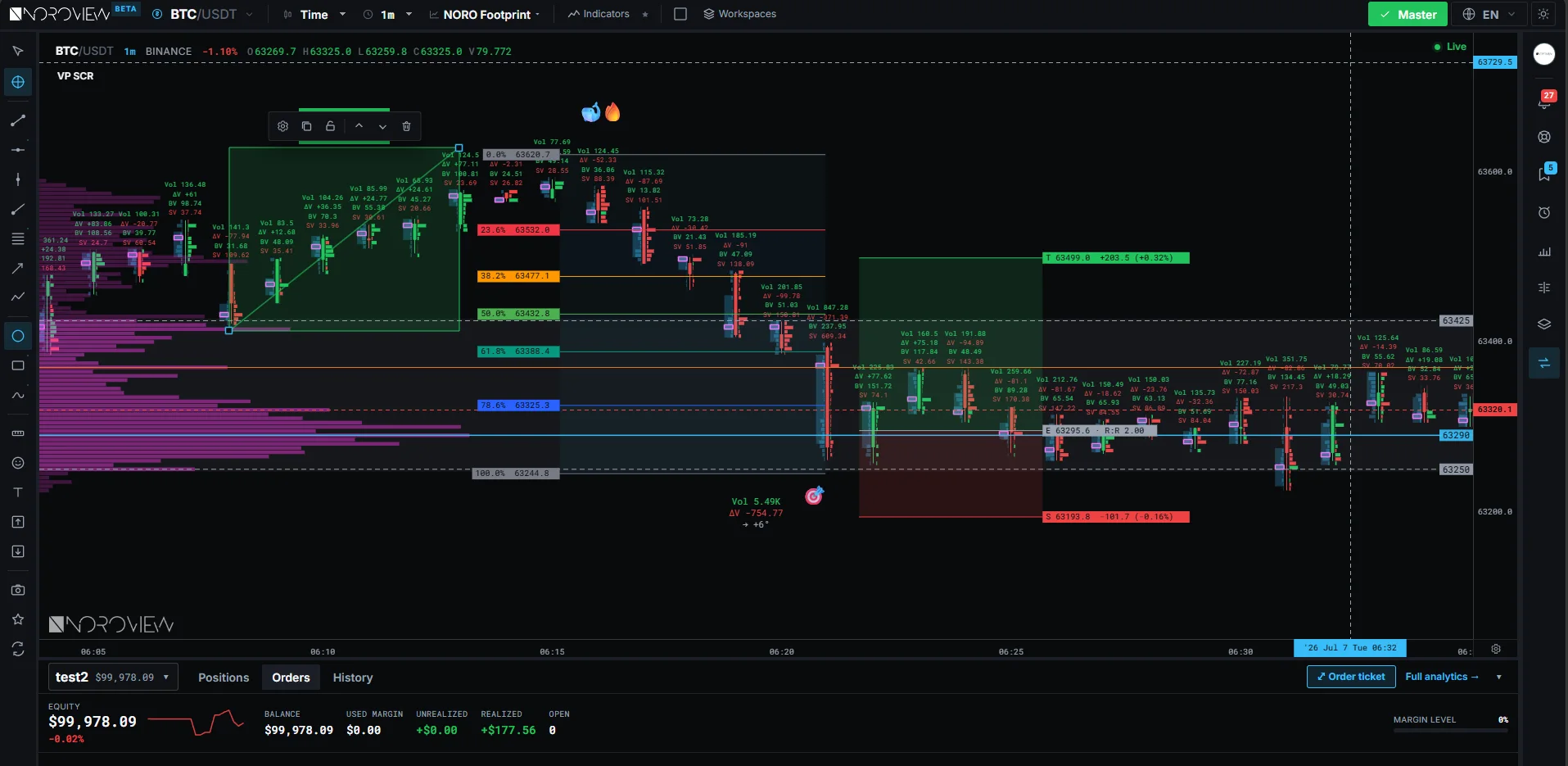Toggle the layout square checkbox in top bar
This screenshot has width=1568, height=766.
(680, 14)
